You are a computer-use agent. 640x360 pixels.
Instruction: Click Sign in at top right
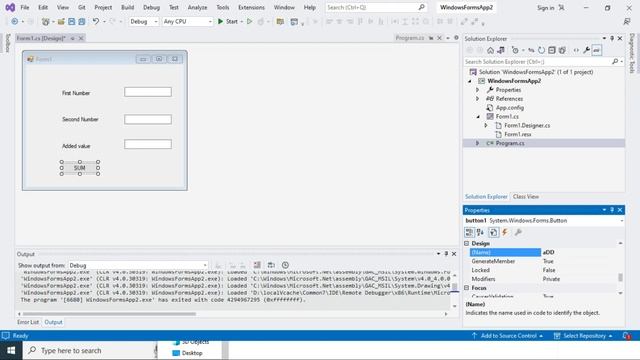point(546,8)
